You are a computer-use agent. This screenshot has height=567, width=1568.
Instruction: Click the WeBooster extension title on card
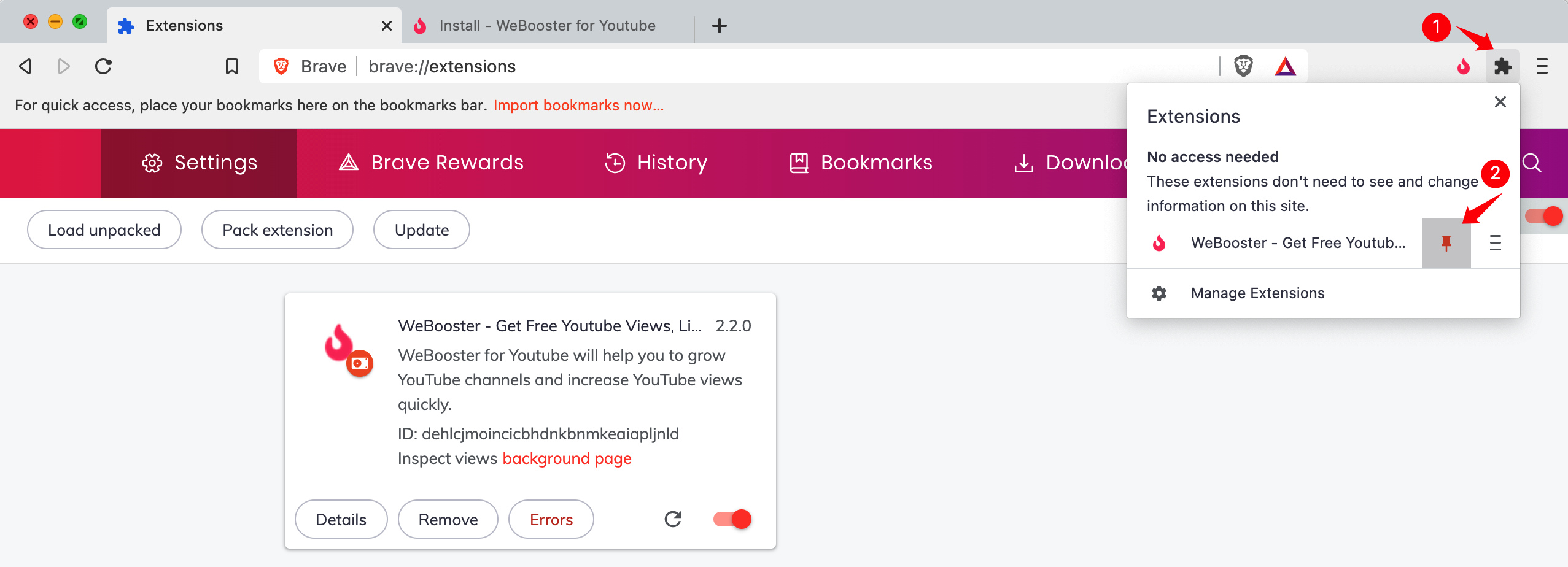(549, 326)
